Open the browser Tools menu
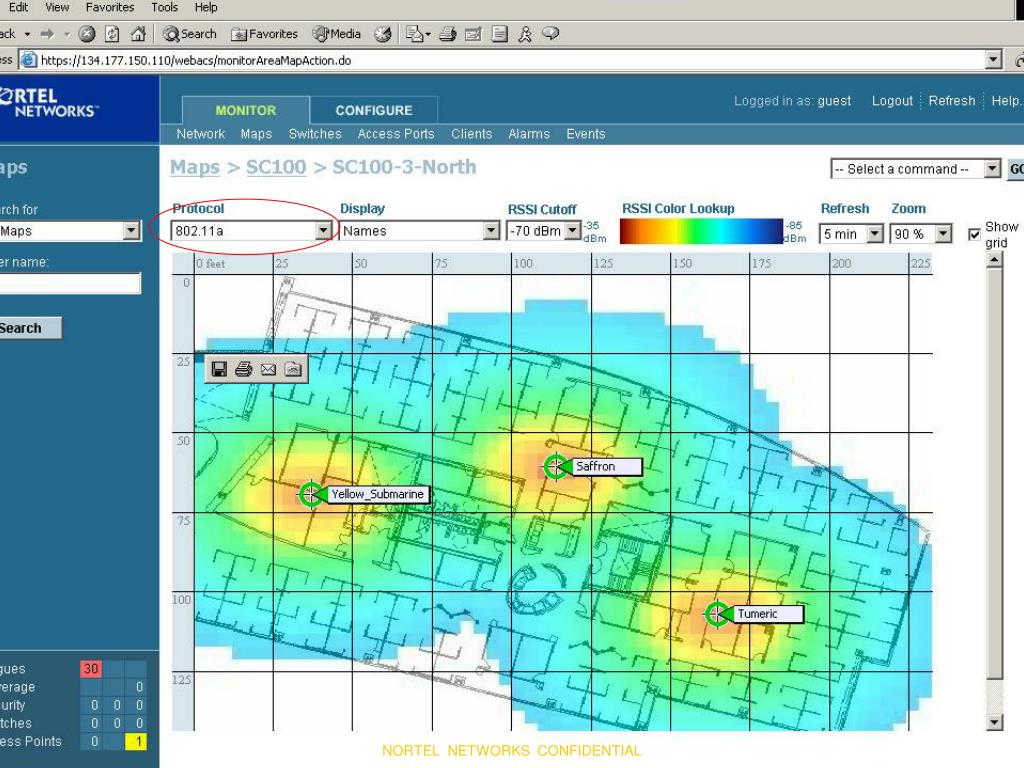The height and width of the screenshot is (768, 1024). pyautogui.click(x=165, y=7)
